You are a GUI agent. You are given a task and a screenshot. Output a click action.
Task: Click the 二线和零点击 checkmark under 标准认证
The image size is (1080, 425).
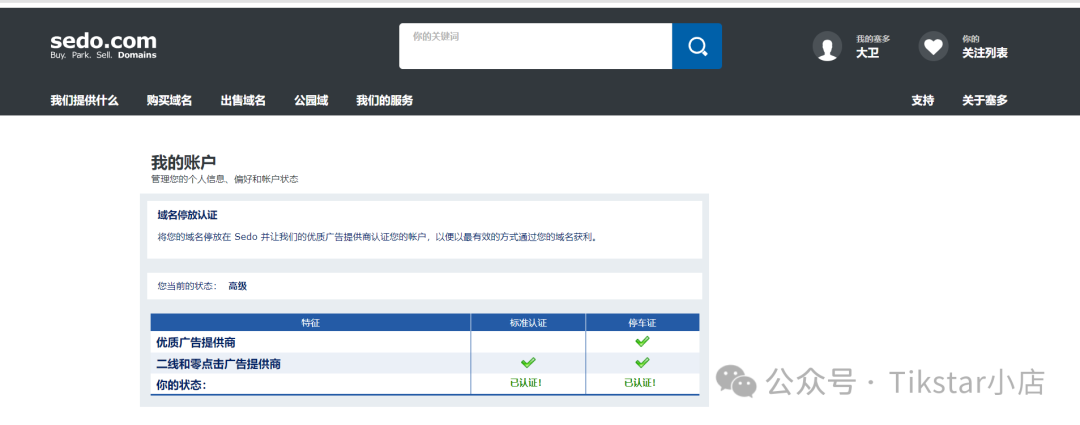(528, 363)
